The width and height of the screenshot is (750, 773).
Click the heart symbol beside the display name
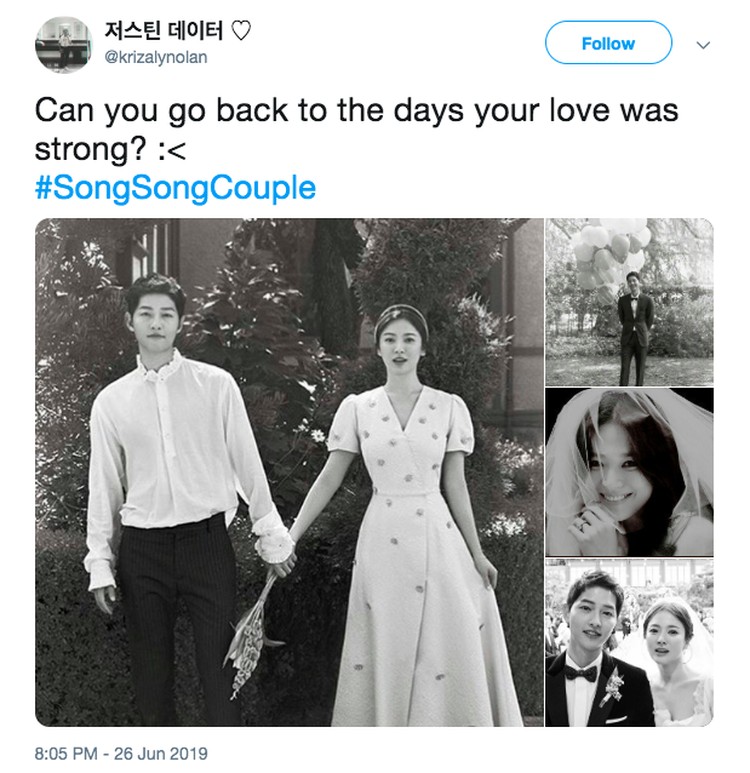coord(241,31)
